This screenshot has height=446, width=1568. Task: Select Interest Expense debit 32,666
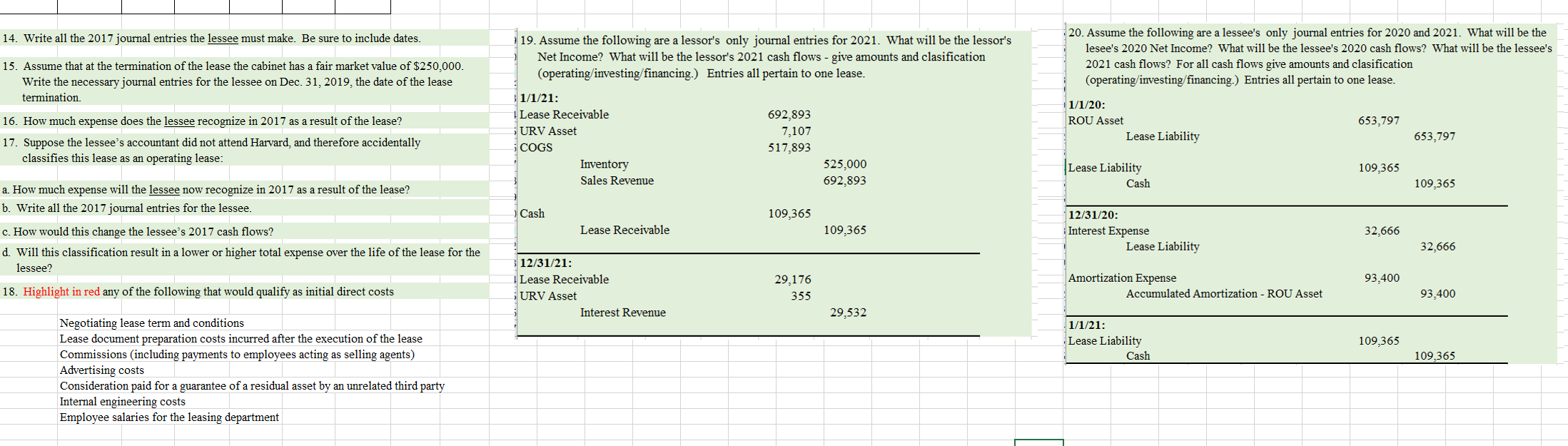tap(1382, 231)
